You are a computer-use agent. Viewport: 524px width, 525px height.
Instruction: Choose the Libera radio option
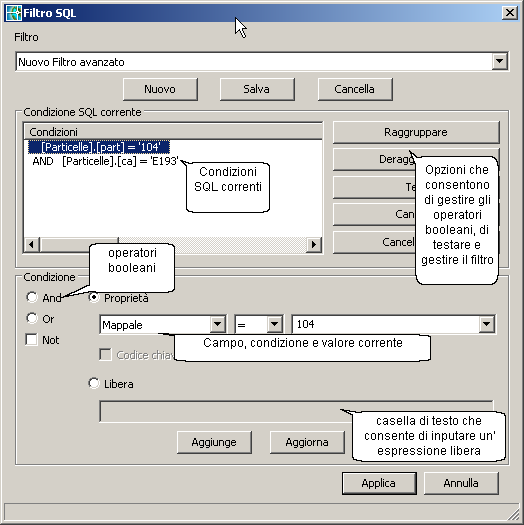94,383
